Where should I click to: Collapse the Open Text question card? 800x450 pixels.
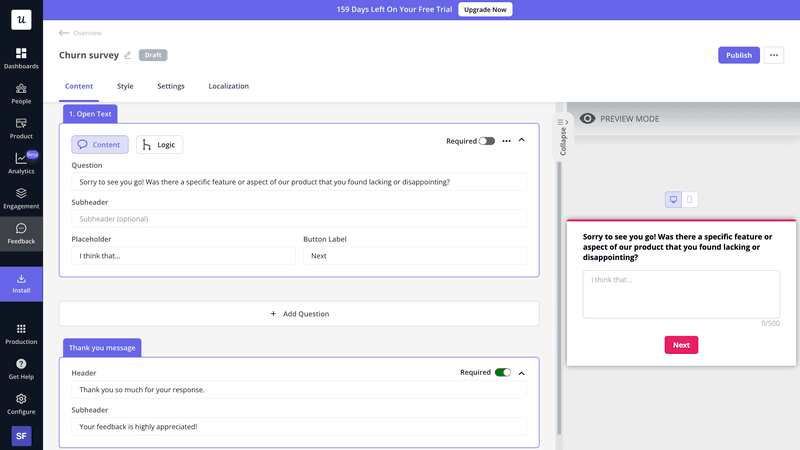pyautogui.click(x=521, y=141)
